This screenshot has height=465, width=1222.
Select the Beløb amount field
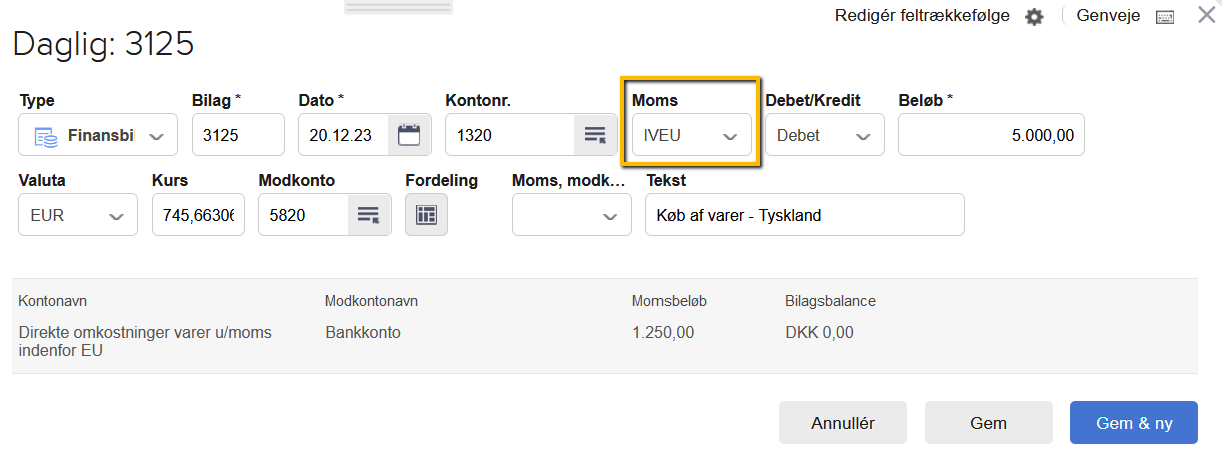pos(990,135)
